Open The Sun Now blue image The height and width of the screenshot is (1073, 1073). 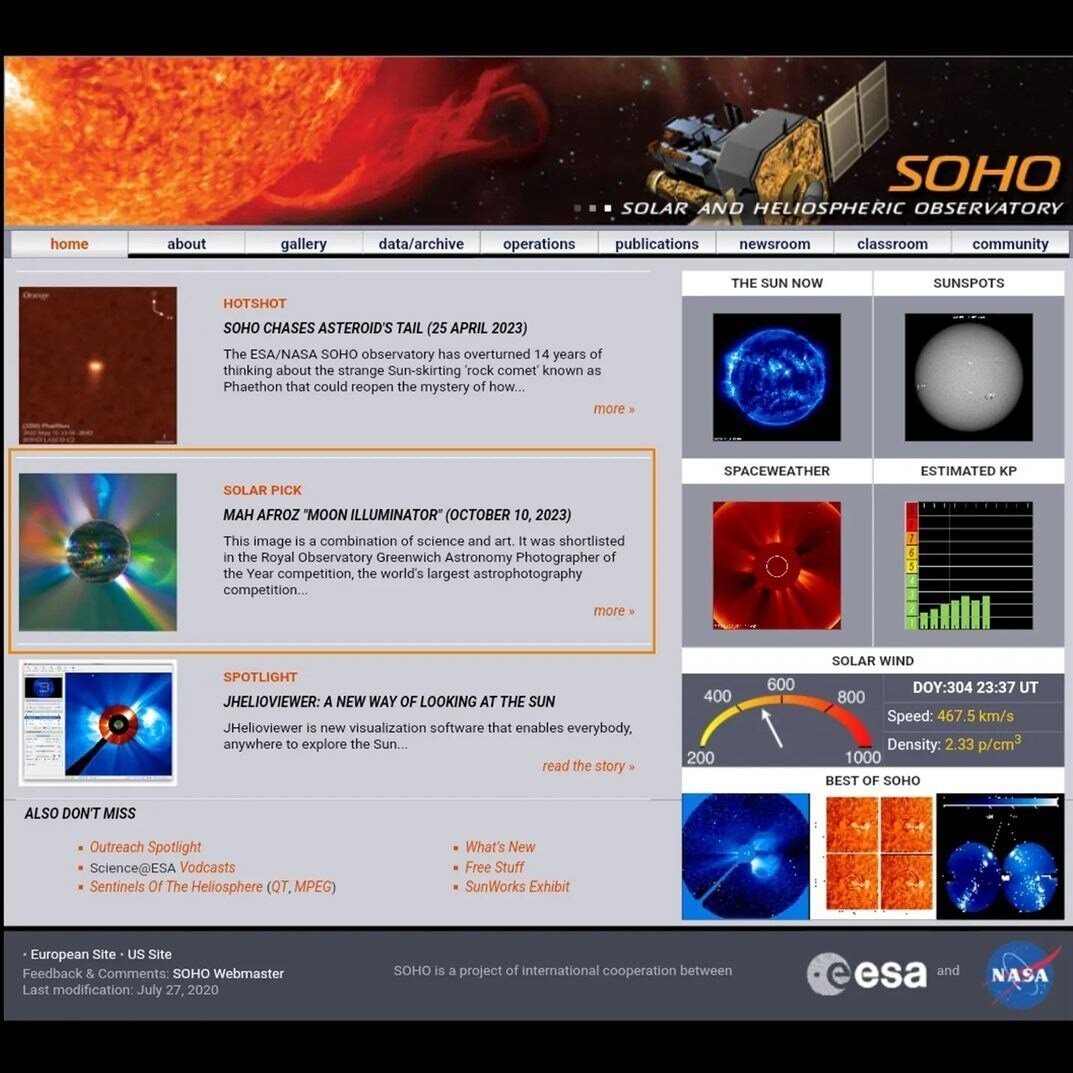776,377
